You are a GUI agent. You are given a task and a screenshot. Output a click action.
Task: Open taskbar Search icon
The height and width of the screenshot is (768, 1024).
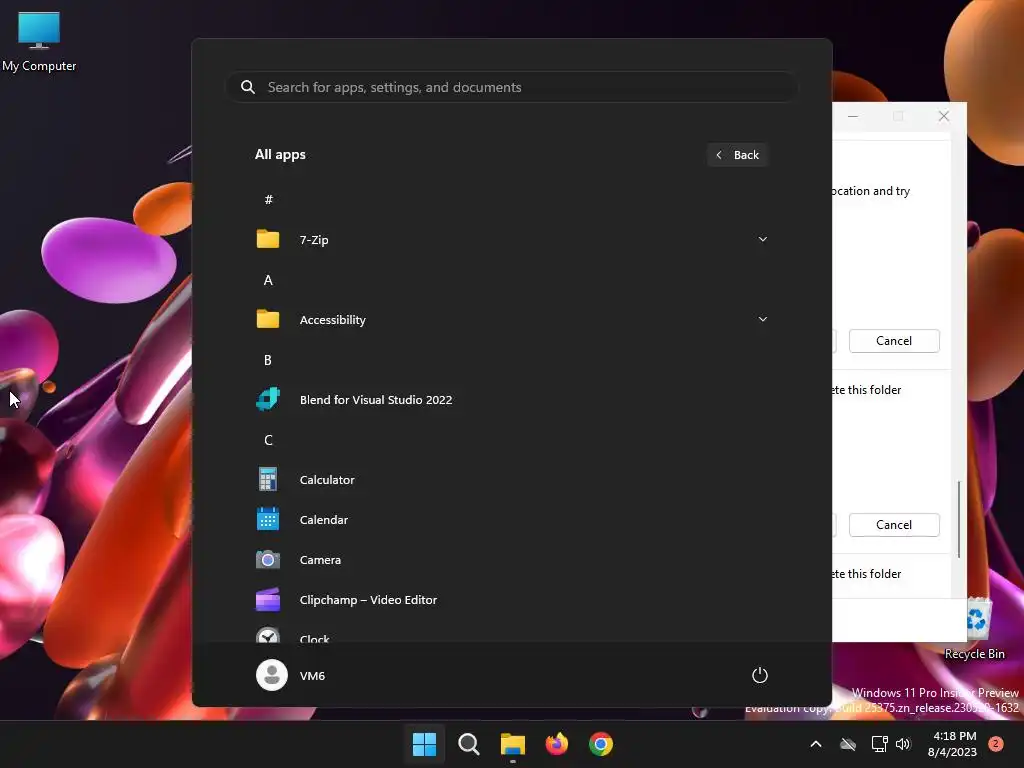click(469, 744)
